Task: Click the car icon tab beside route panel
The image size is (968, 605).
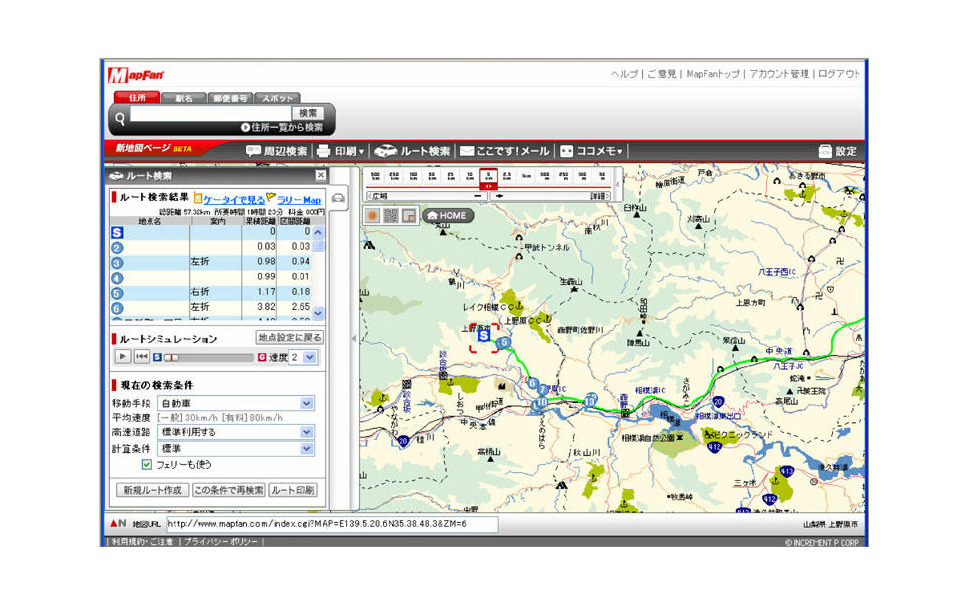Action: [338, 198]
